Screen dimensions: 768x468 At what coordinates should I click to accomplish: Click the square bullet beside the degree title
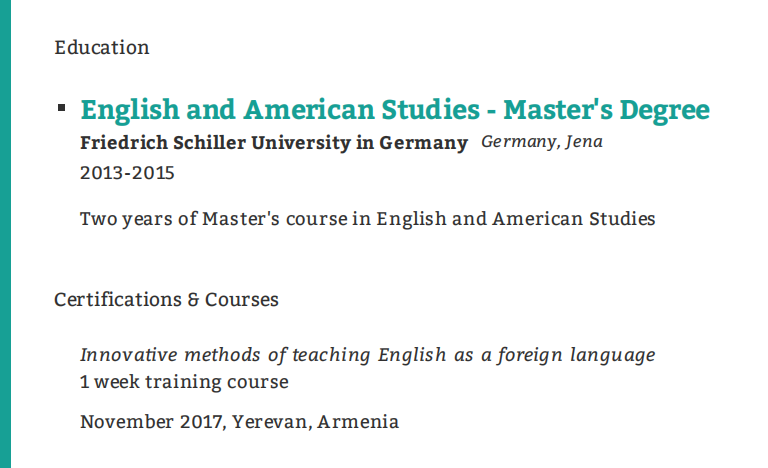pyautogui.click(x=61, y=106)
